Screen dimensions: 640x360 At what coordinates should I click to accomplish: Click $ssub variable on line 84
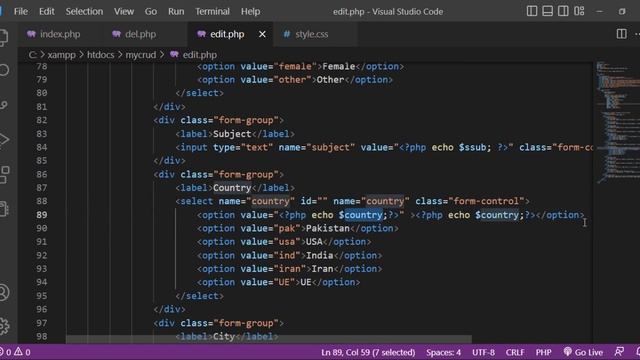[x=472, y=147]
